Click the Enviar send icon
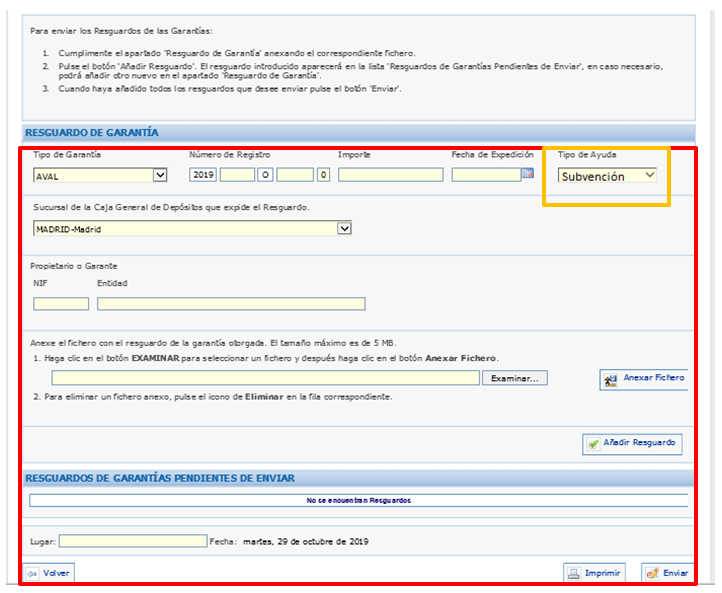Screen dimensions: 722x593 point(652,574)
